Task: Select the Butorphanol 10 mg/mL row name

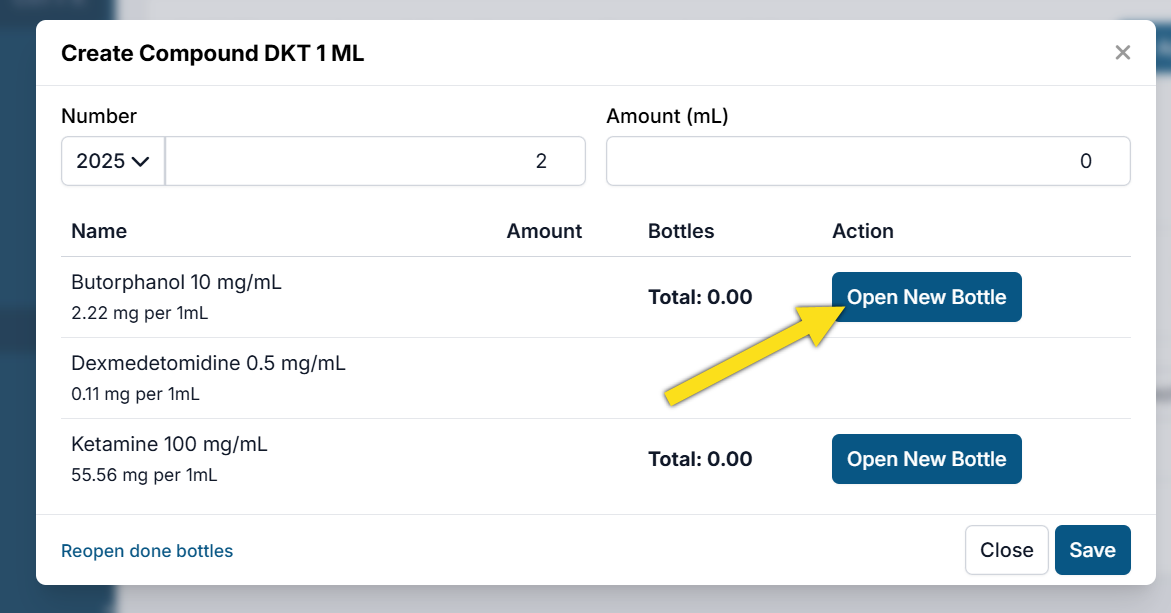Action: [176, 282]
